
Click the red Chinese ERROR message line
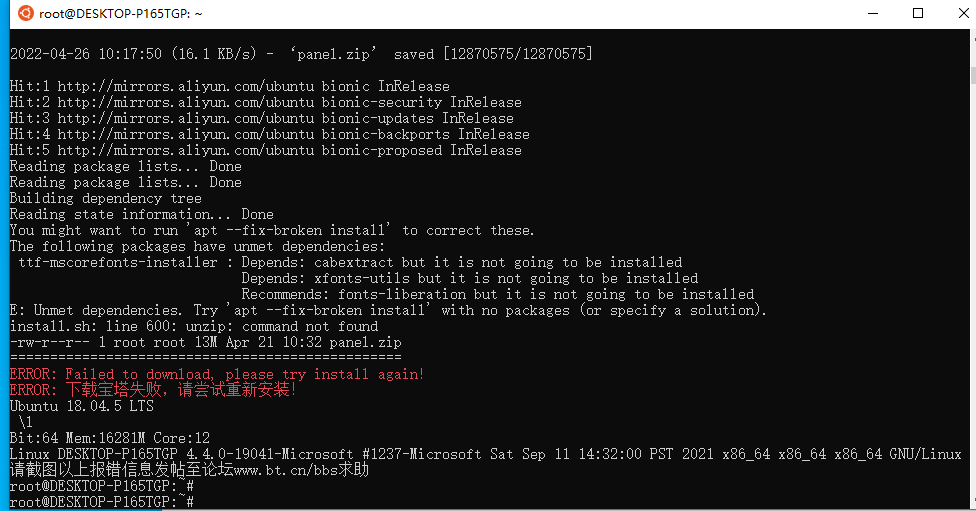152,390
